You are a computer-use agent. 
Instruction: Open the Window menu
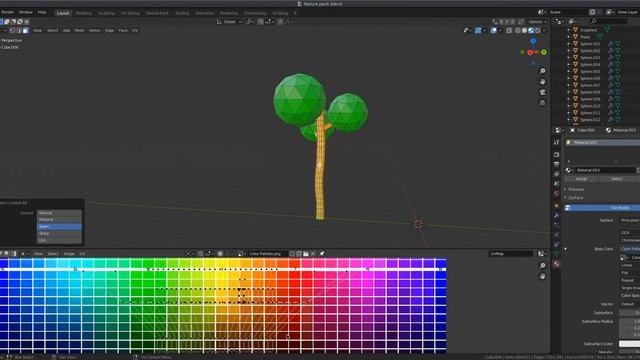click(26, 12)
